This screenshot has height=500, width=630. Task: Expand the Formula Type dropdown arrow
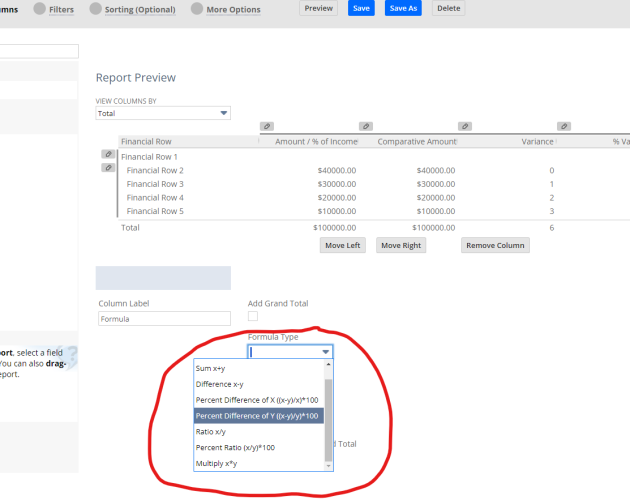[325, 352]
